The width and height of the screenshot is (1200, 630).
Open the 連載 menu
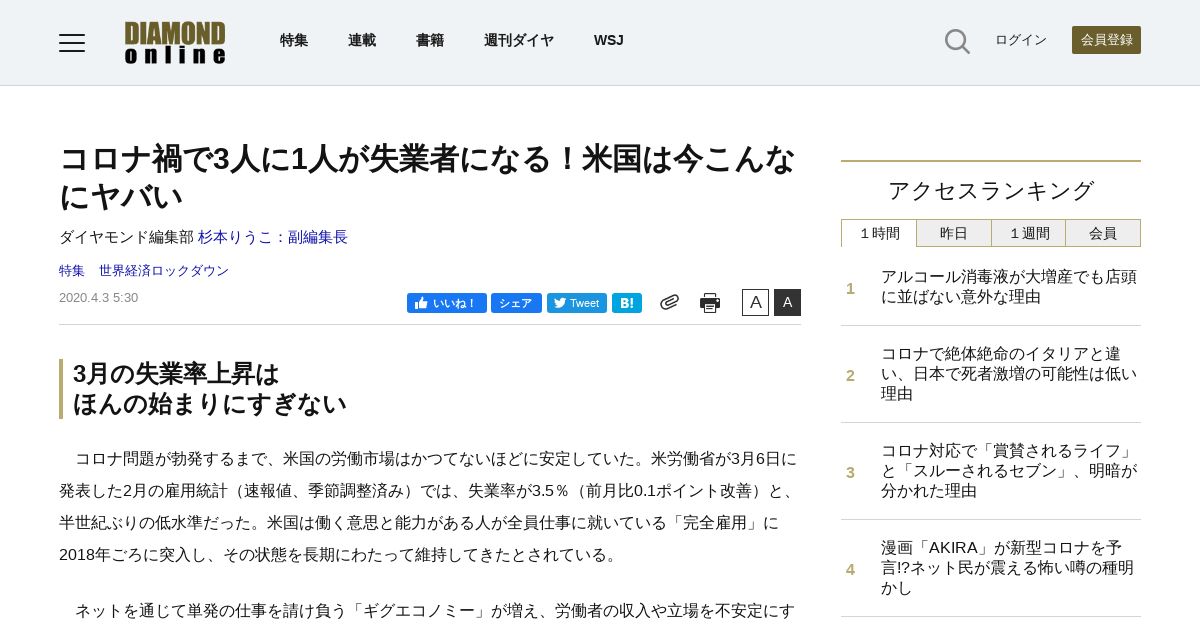[362, 40]
